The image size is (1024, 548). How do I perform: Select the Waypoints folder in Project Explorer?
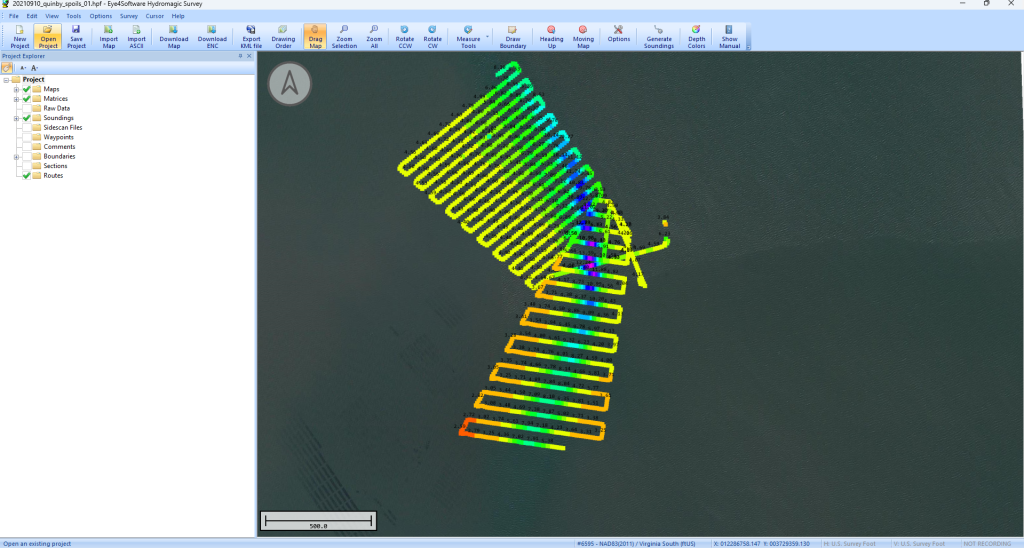coord(58,137)
